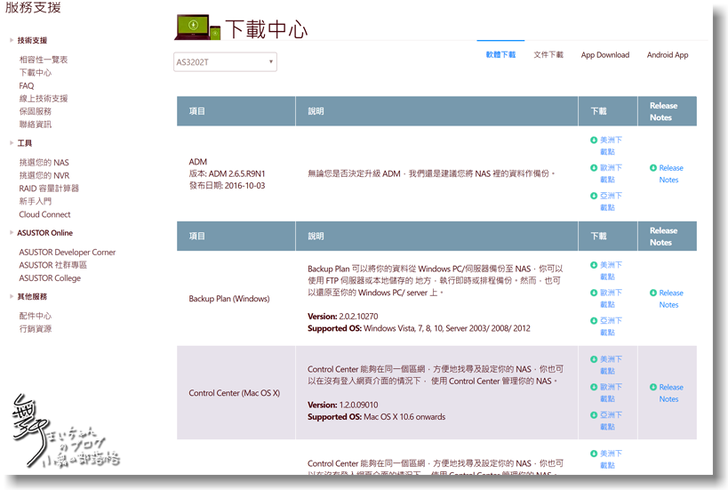Screen dimensions: 728x490
Task: Switch to the App Download tab
Action: pos(605,55)
